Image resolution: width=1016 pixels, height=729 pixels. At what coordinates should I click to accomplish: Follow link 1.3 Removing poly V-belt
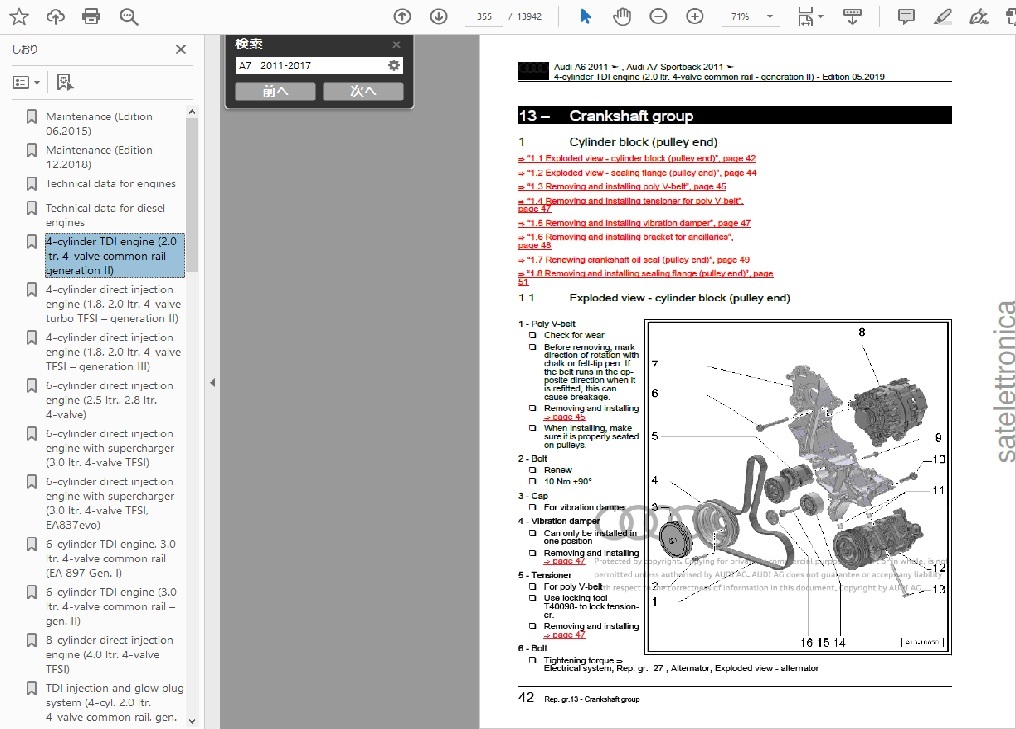[622, 187]
